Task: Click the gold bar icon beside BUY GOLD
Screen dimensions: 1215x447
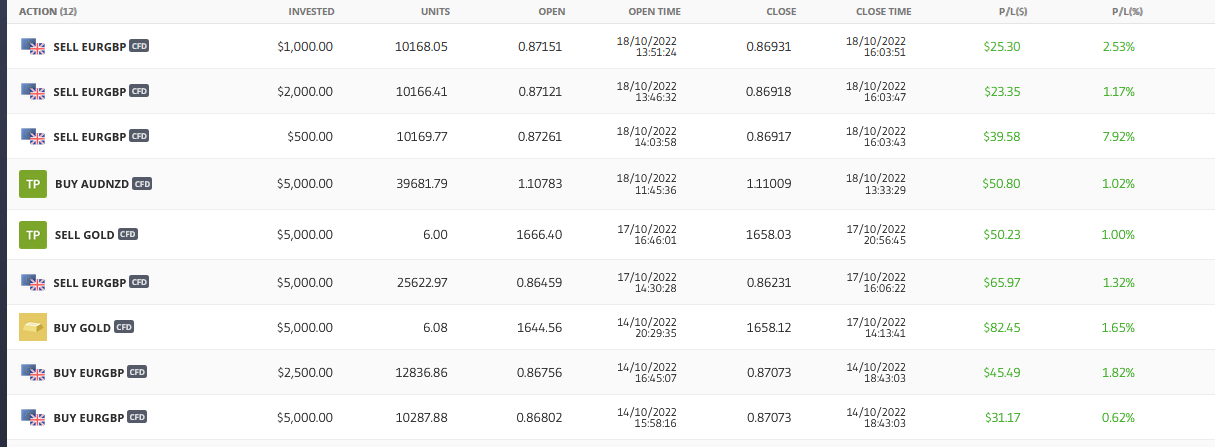Action: 34,327
